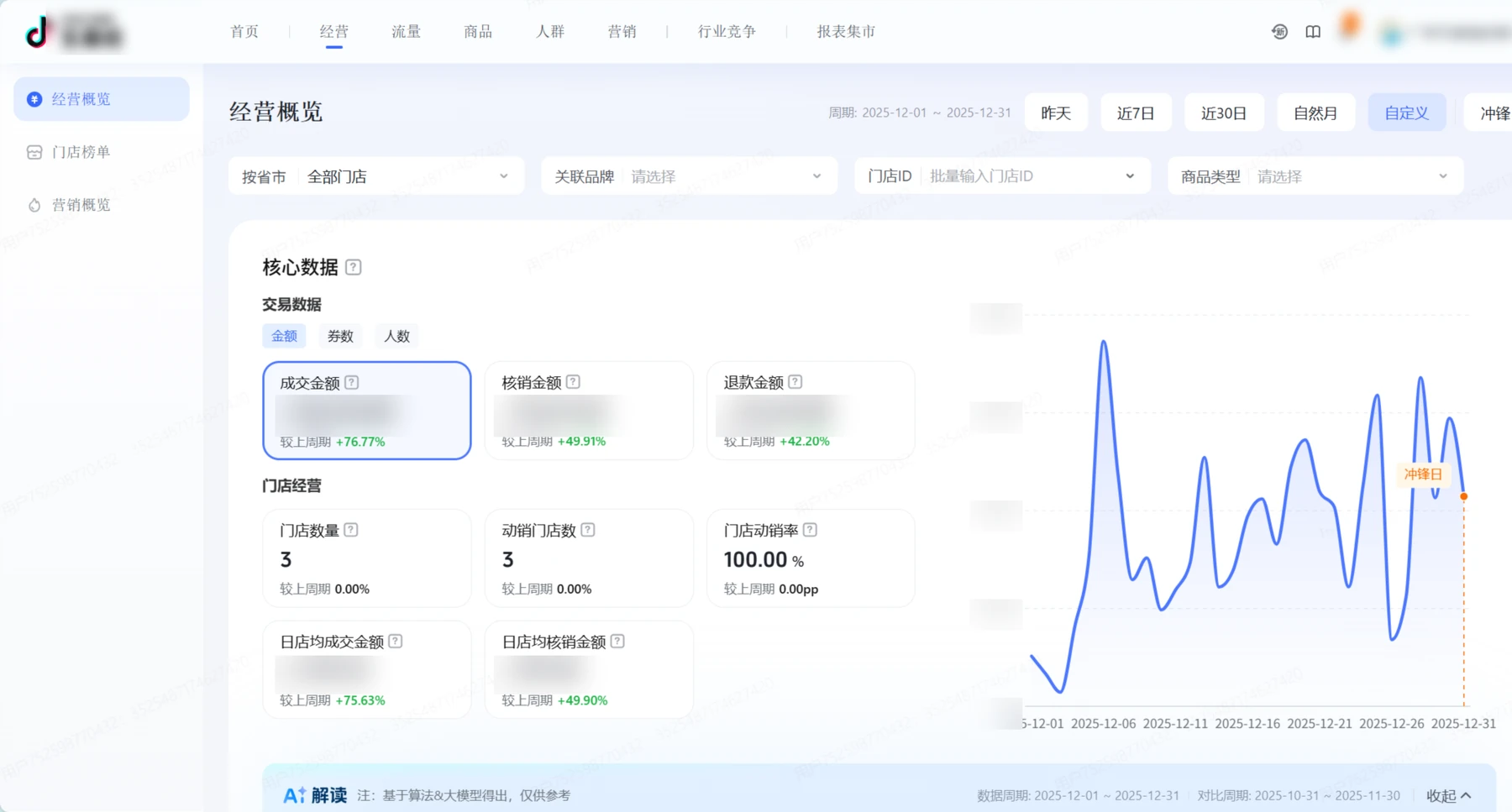Select the 券数 data tab

tap(340, 336)
